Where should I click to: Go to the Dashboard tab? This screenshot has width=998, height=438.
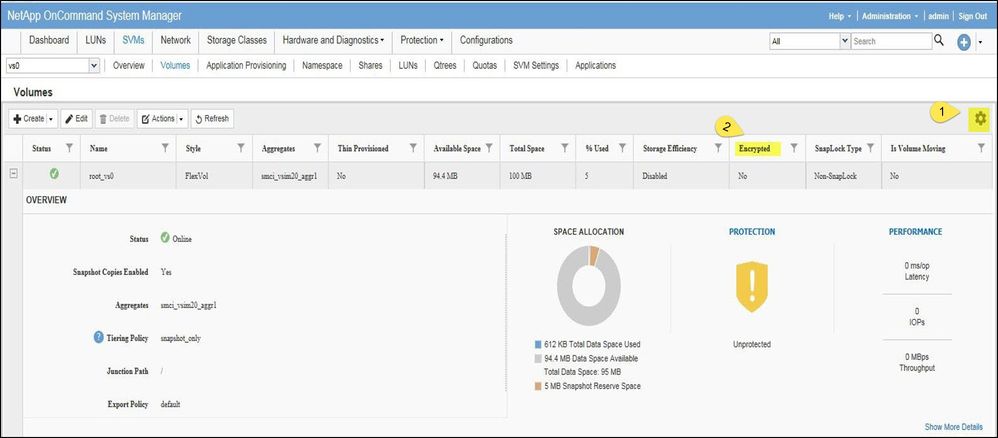49,40
